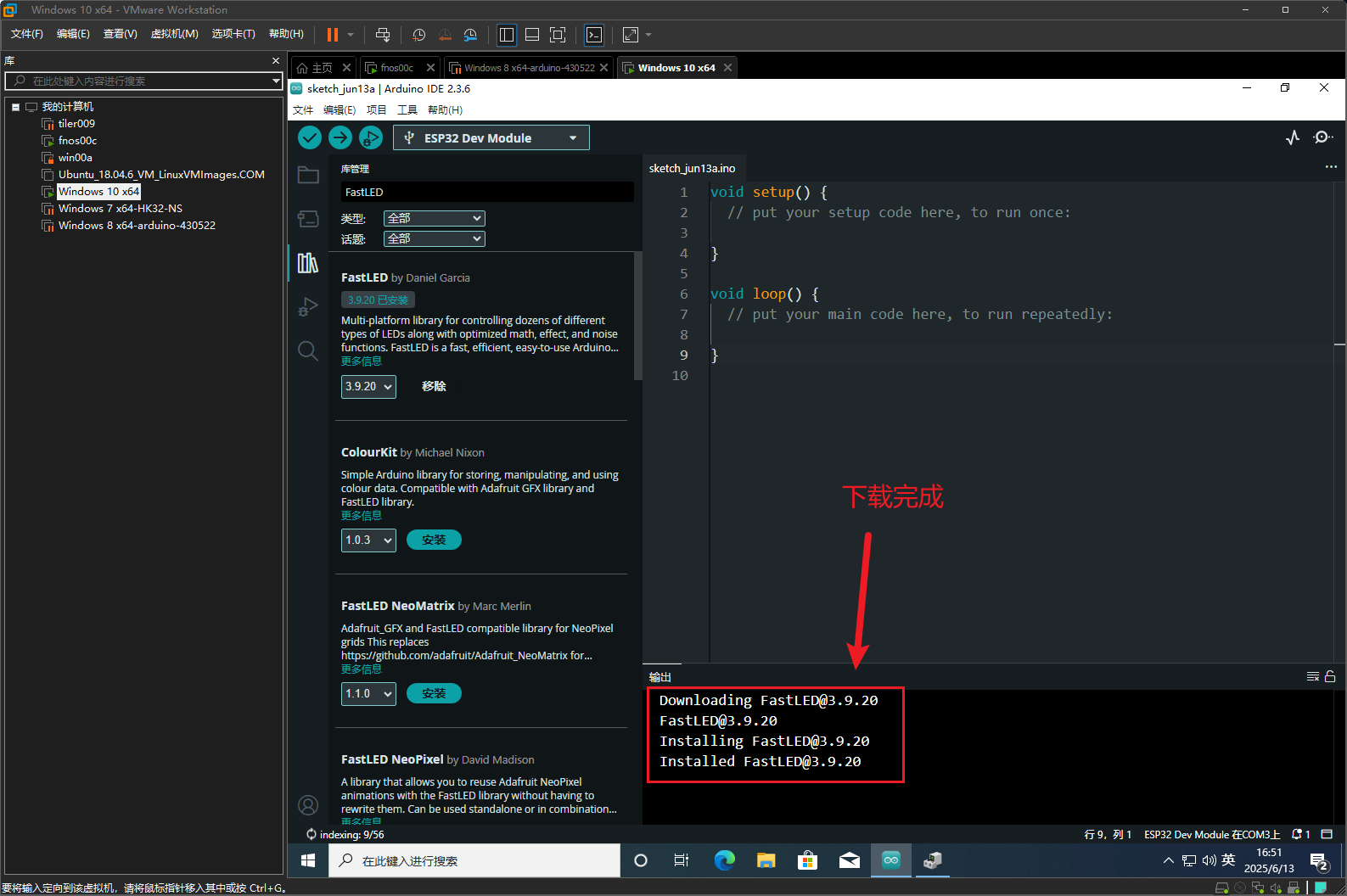The height and width of the screenshot is (896, 1347).
Task: Collapse the 我的计算机 tree node
Action: tap(15, 107)
